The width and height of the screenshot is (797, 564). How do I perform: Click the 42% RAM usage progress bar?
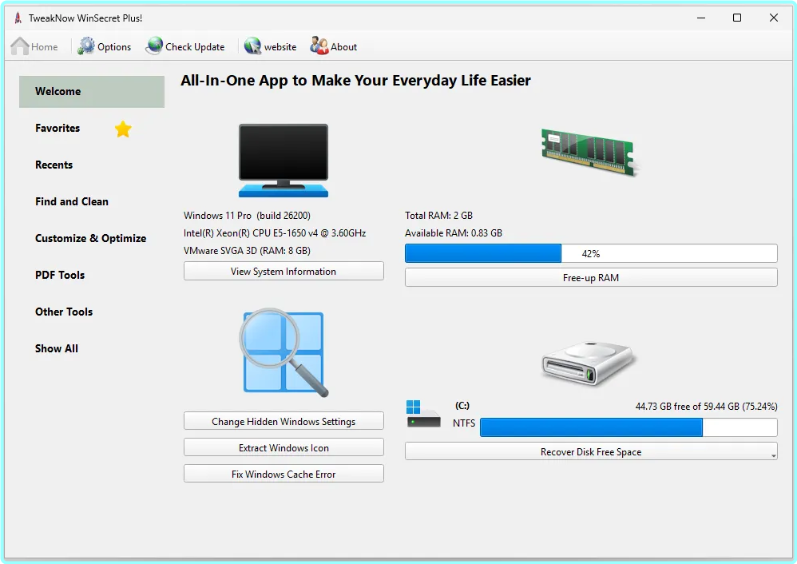tap(590, 254)
